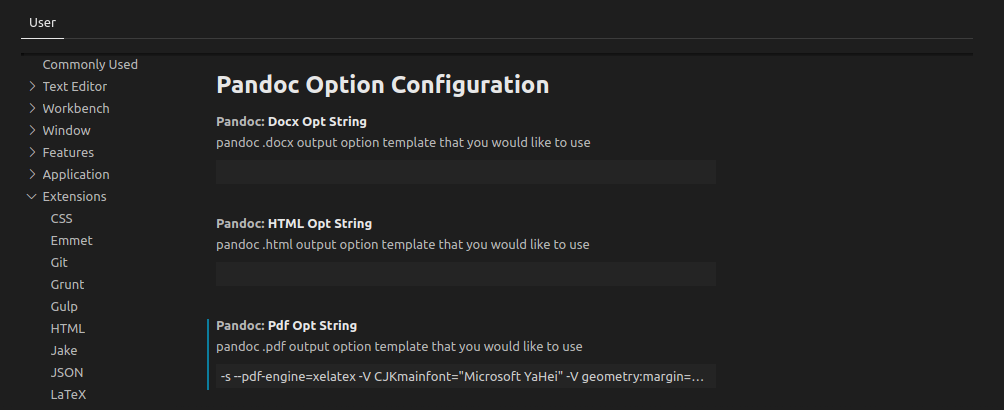The image size is (1004, 410).
Task: Open Emmet extension settings
Action: click(71, 240)
